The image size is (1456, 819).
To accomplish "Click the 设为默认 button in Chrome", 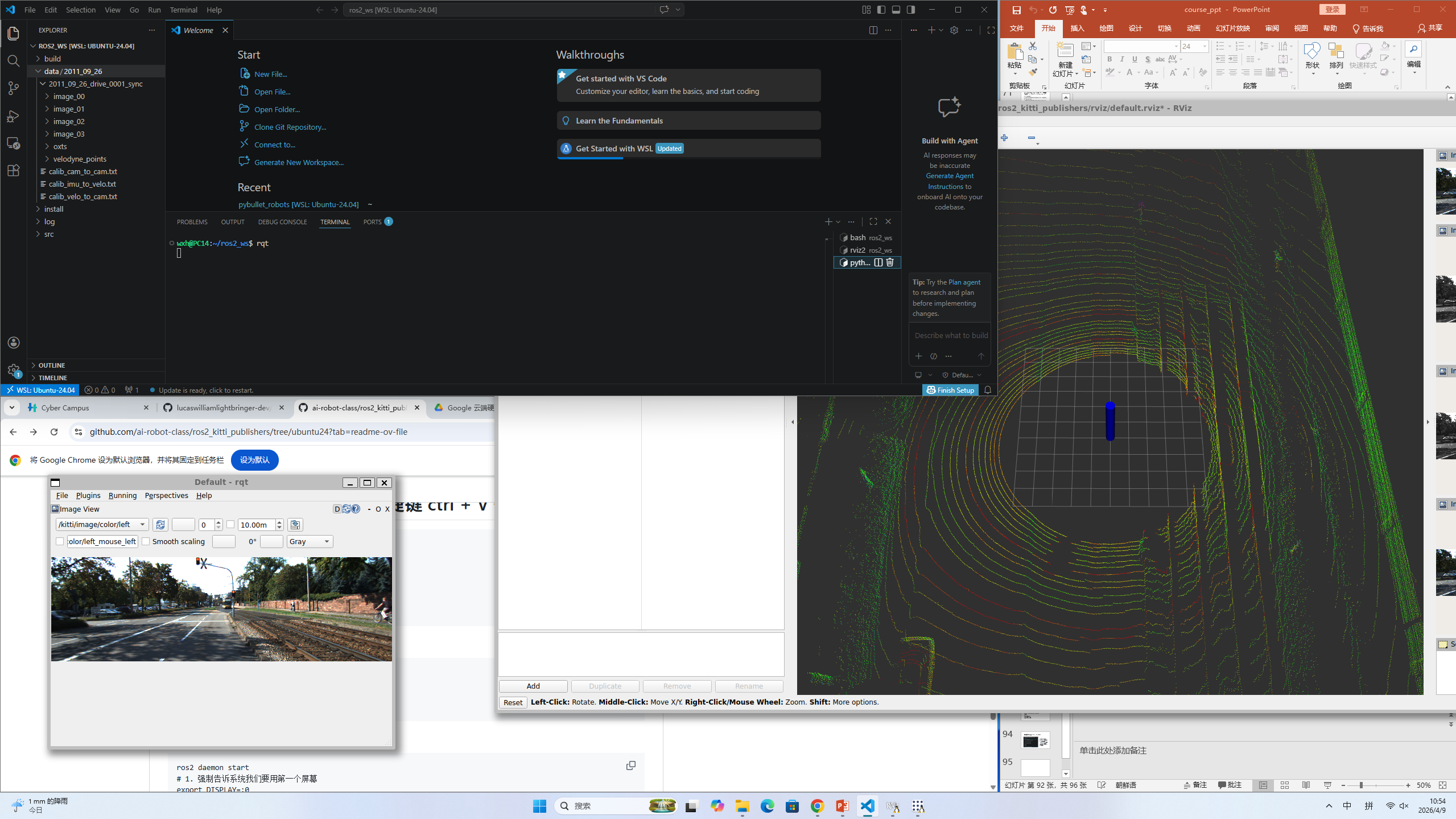I will (254, 460).
